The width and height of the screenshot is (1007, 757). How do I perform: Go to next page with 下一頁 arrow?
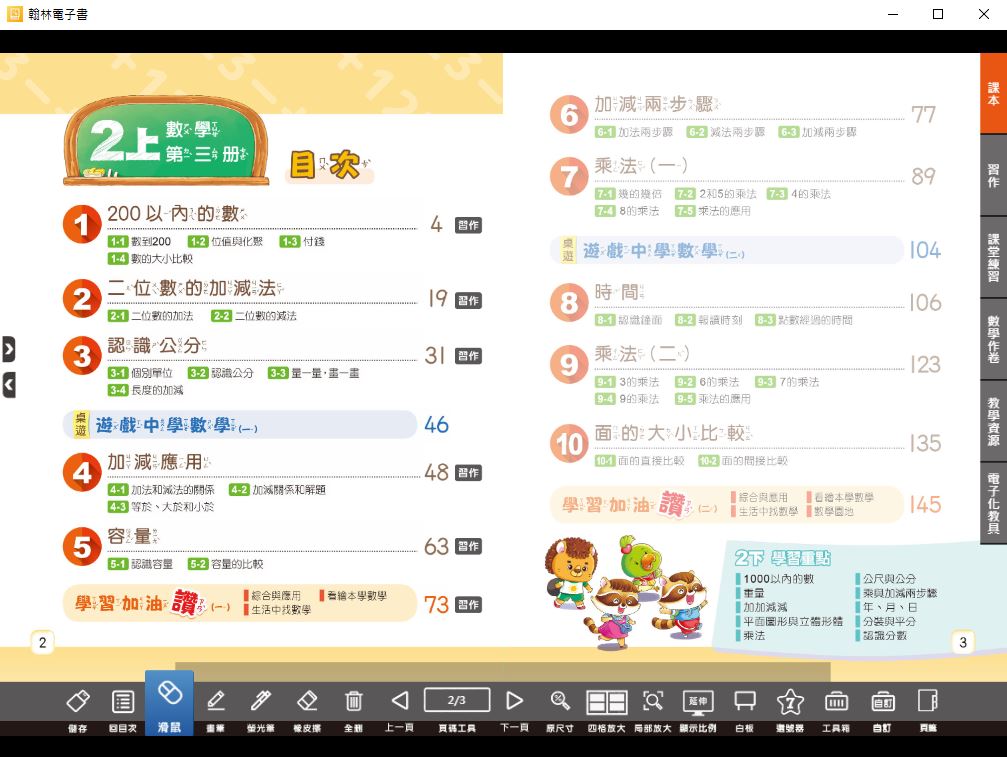pyautogui.click(x=514, y=702)
